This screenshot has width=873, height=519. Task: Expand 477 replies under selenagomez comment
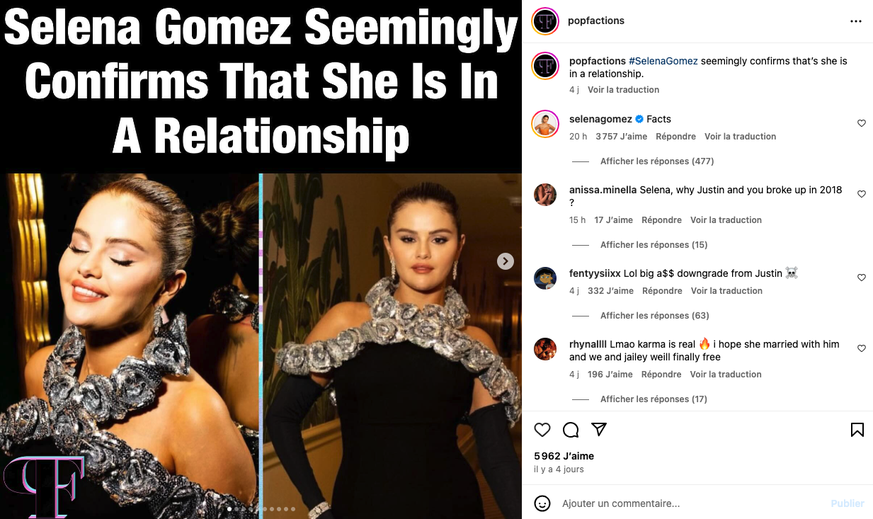pyautogui.click(x=656, y=161)
